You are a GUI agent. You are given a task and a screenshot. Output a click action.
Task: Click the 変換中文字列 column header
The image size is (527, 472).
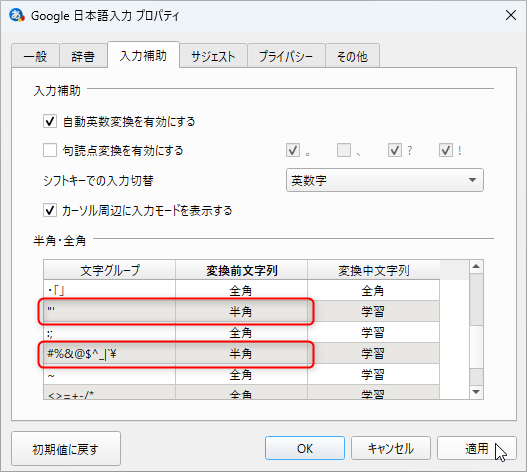[x=373, y=270]
